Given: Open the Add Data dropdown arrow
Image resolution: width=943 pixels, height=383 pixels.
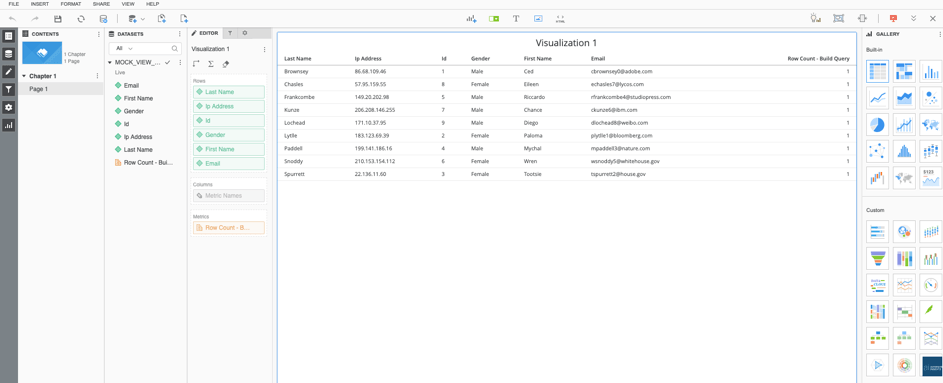Looking at the screenshot, I should pos(143,19).
